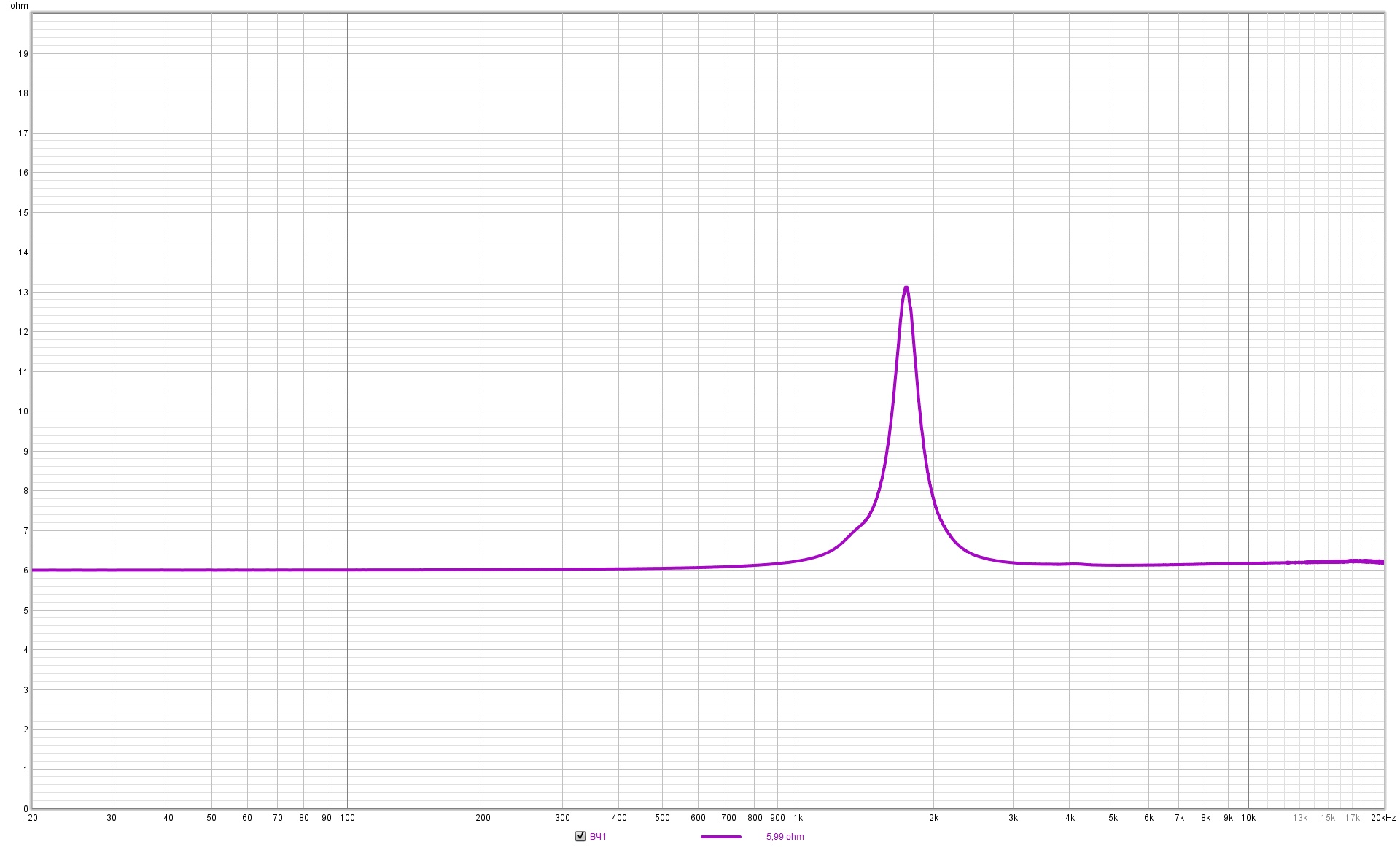Click the 2k label on frequency axis

click(x=933, y=818)
